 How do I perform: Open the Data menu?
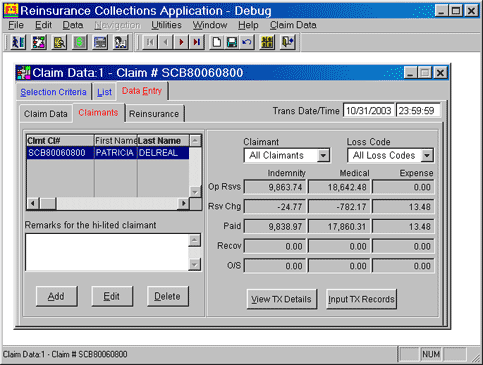pos(73,25)
